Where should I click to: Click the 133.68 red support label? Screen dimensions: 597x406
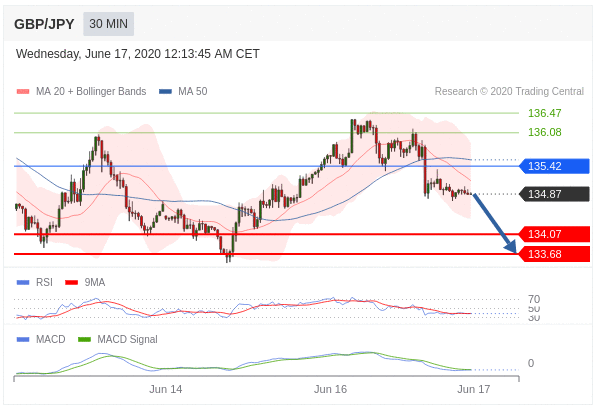(x=554, y=254)
